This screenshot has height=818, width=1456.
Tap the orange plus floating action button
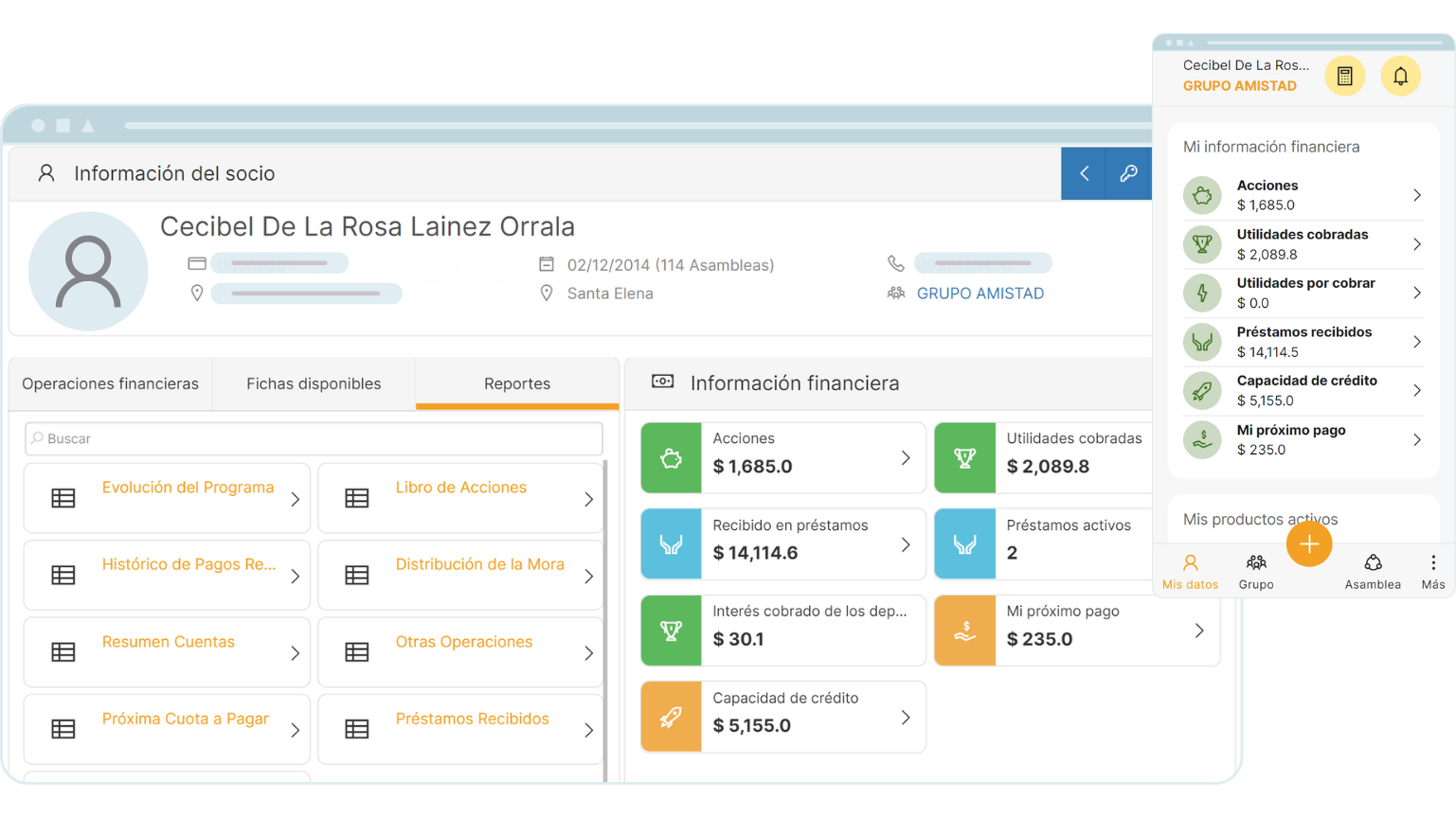pyautogui.click(x=1308, y=544)
